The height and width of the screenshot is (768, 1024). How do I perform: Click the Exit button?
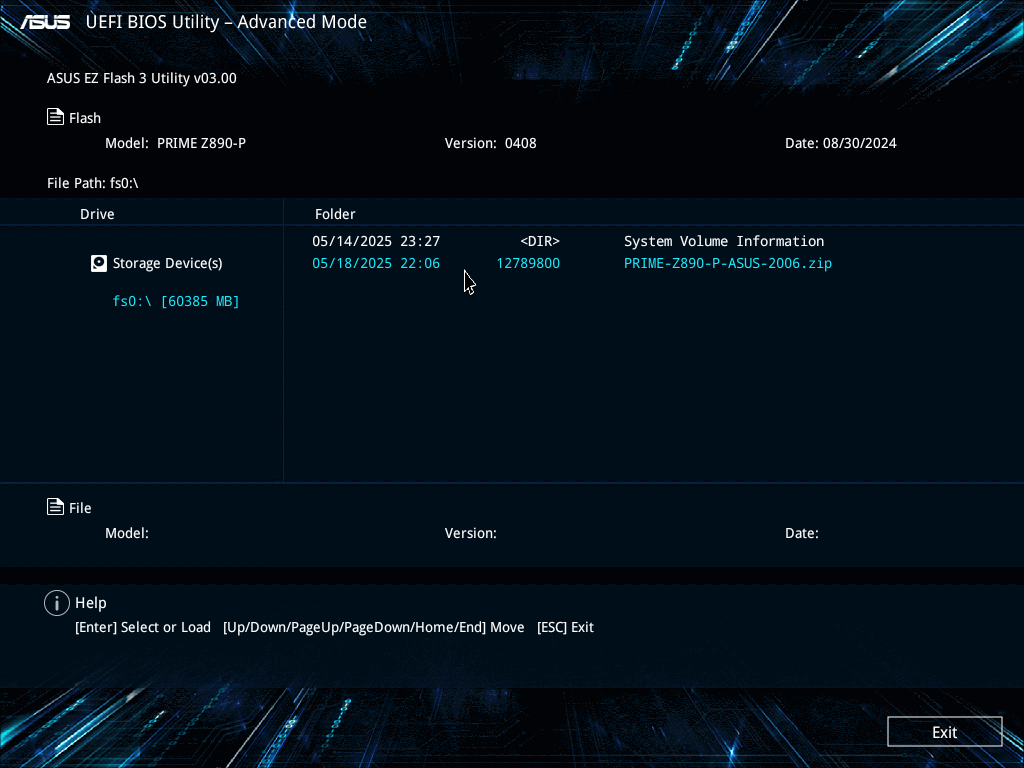(944, 731)
